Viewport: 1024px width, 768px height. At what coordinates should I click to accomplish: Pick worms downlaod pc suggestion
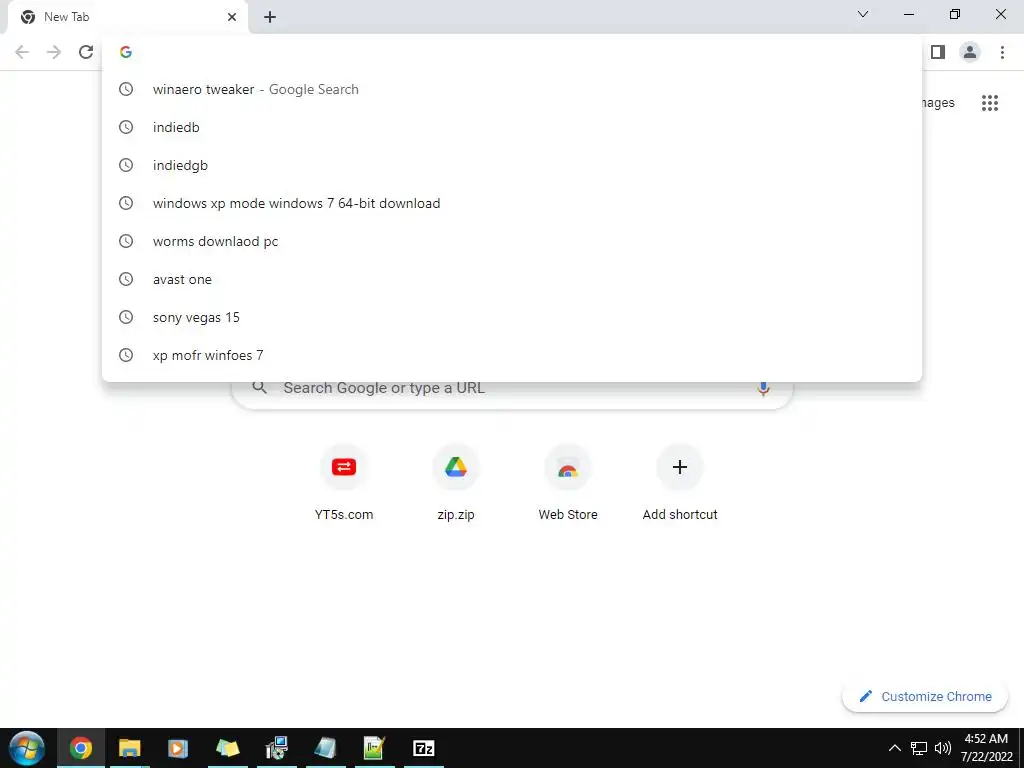point(512,241)
